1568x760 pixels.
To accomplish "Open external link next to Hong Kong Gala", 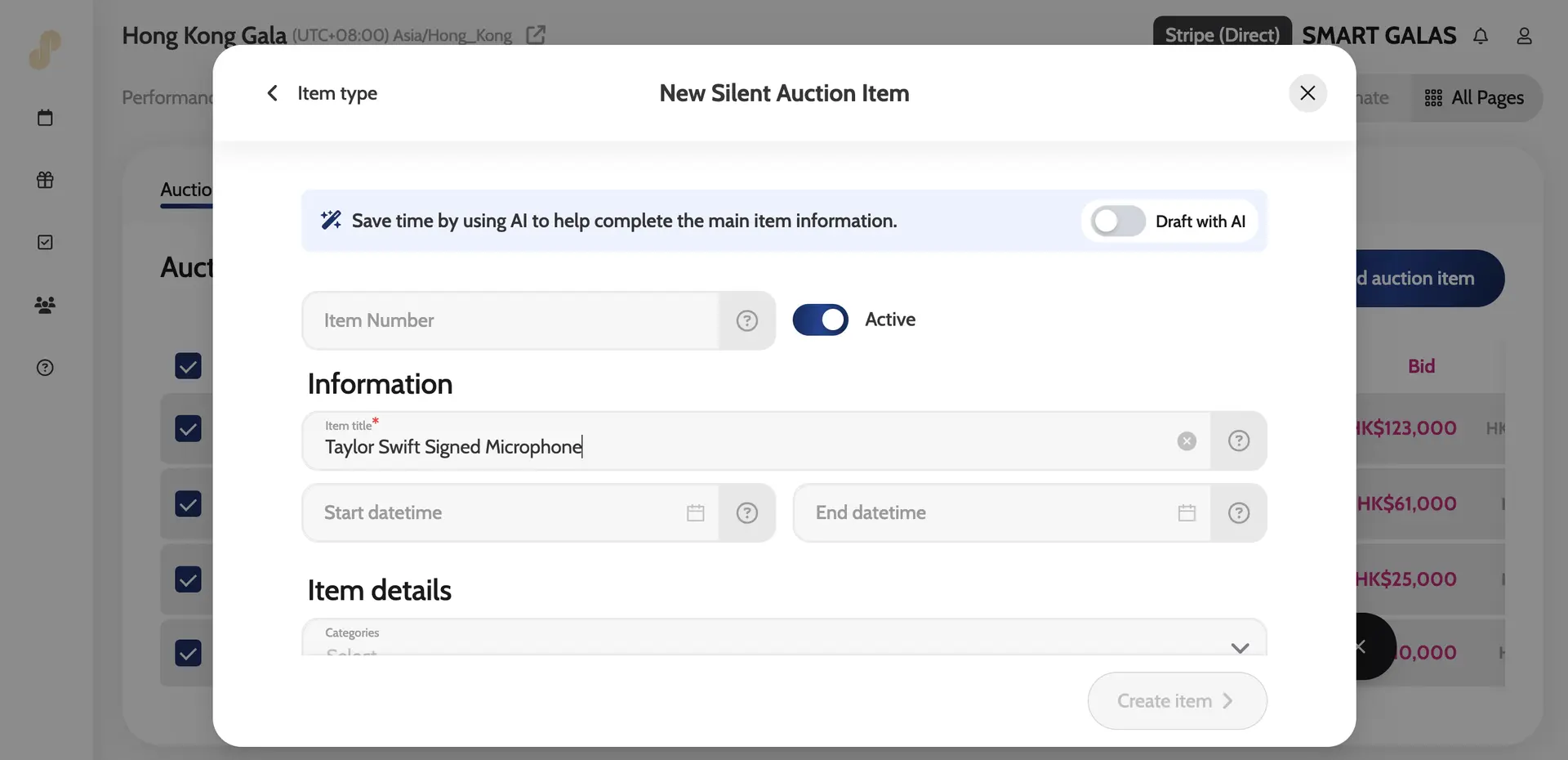I will pos(536,35).
